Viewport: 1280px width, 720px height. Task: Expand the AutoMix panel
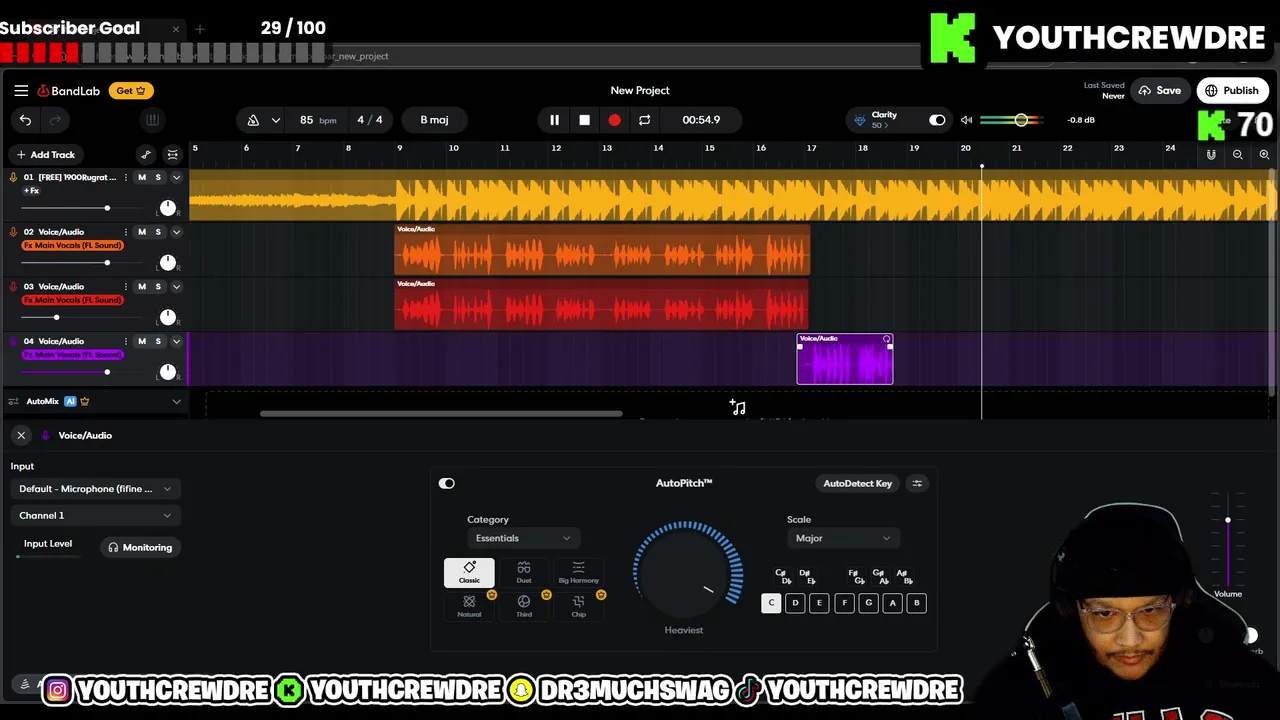click(x=176, y=402)
